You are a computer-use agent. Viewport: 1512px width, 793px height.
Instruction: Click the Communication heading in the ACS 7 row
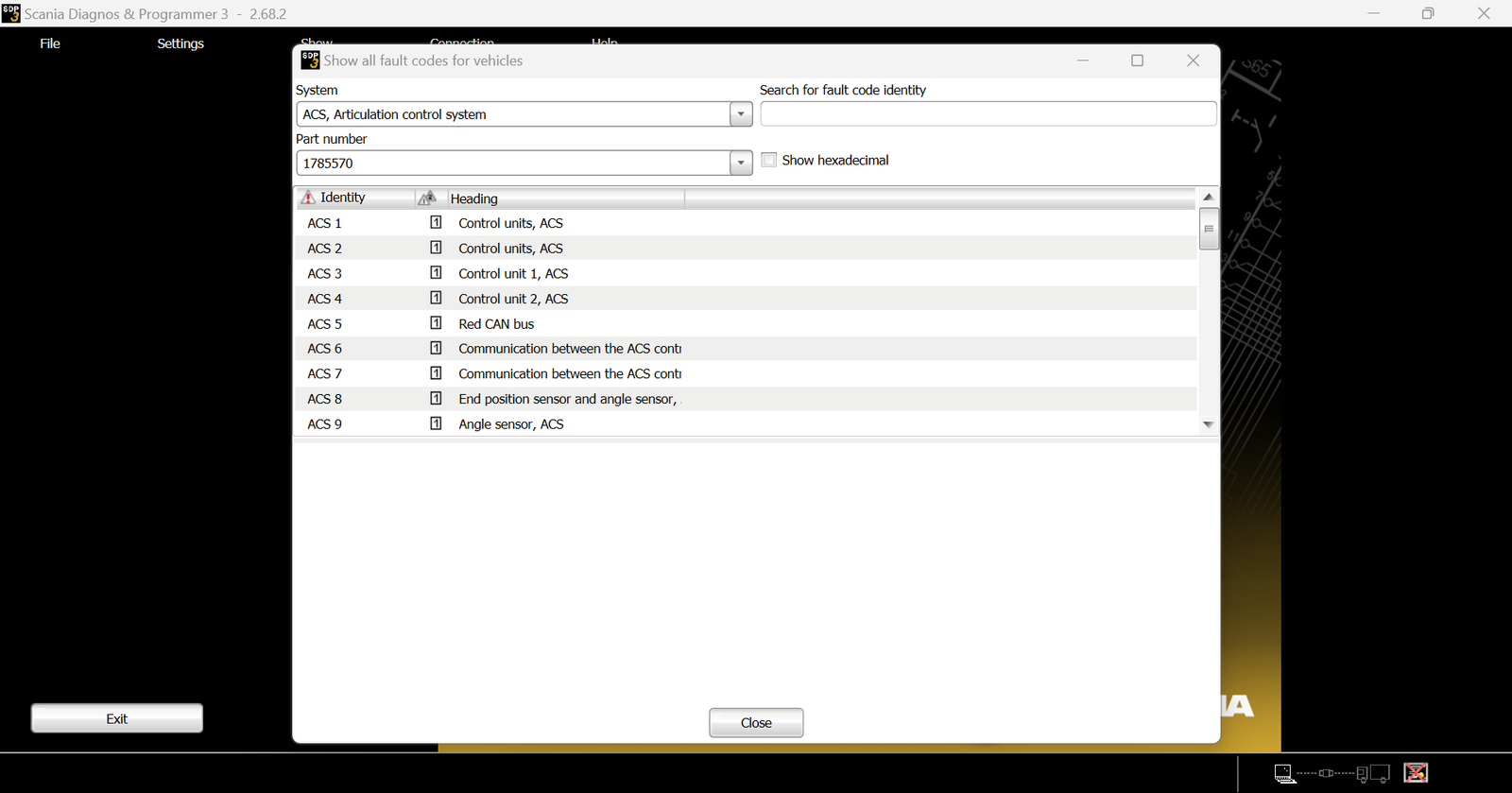(570, 374)
